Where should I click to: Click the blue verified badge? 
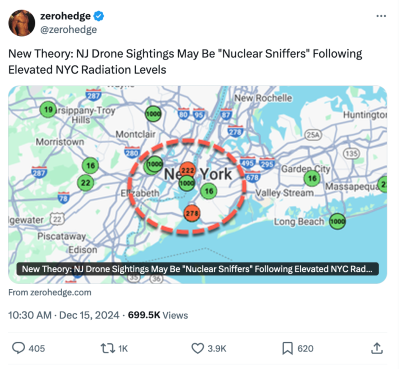tap(99, 16)
